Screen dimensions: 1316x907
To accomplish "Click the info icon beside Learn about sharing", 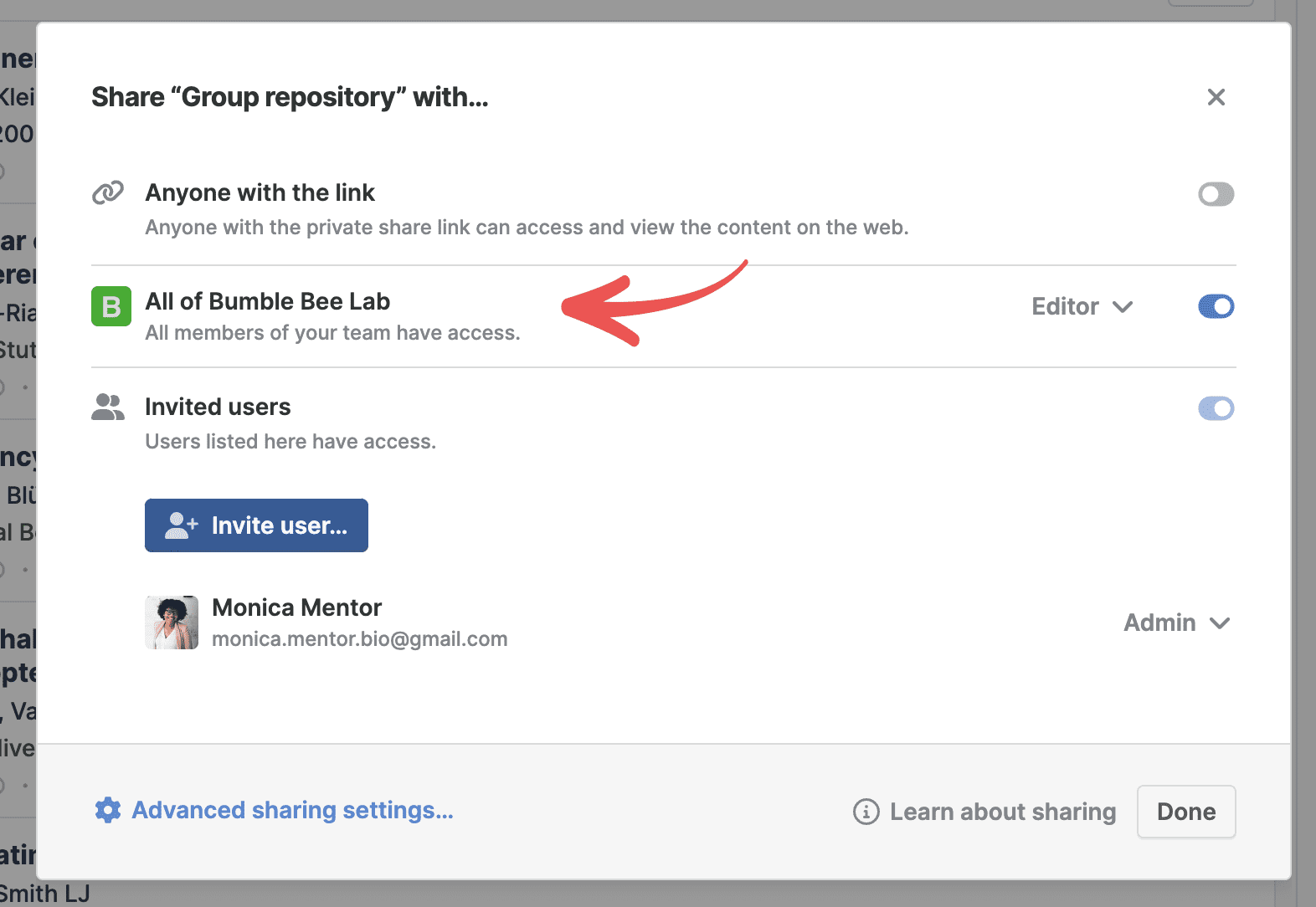I will point(866,812).
